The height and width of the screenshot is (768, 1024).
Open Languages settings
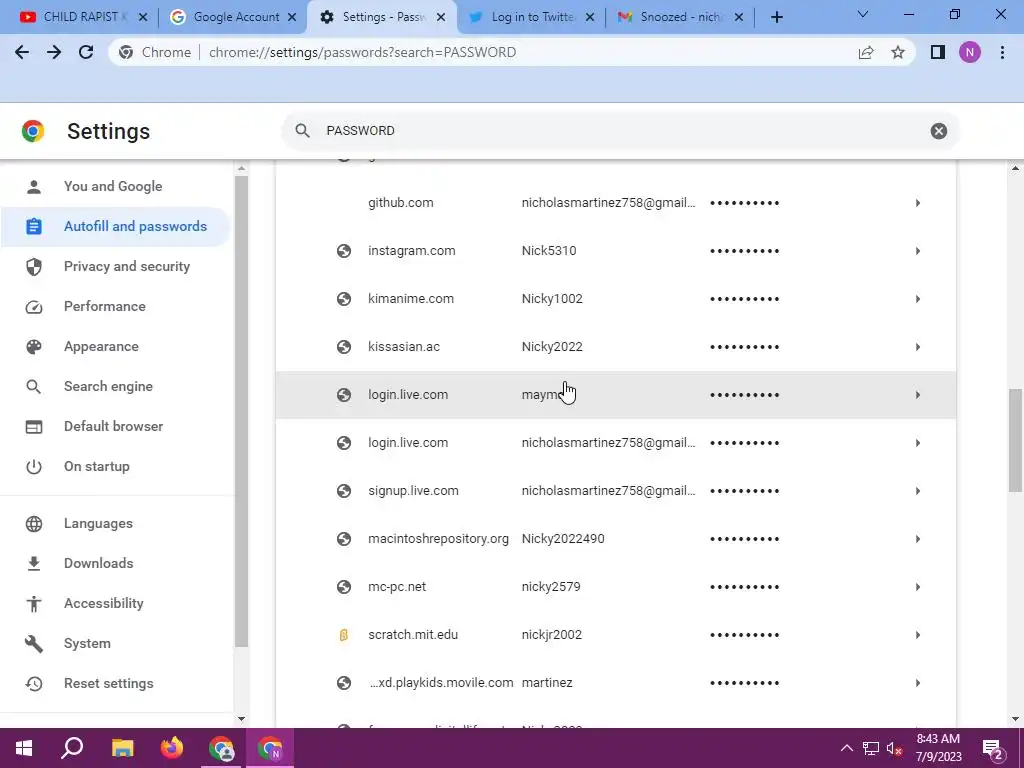115,524
